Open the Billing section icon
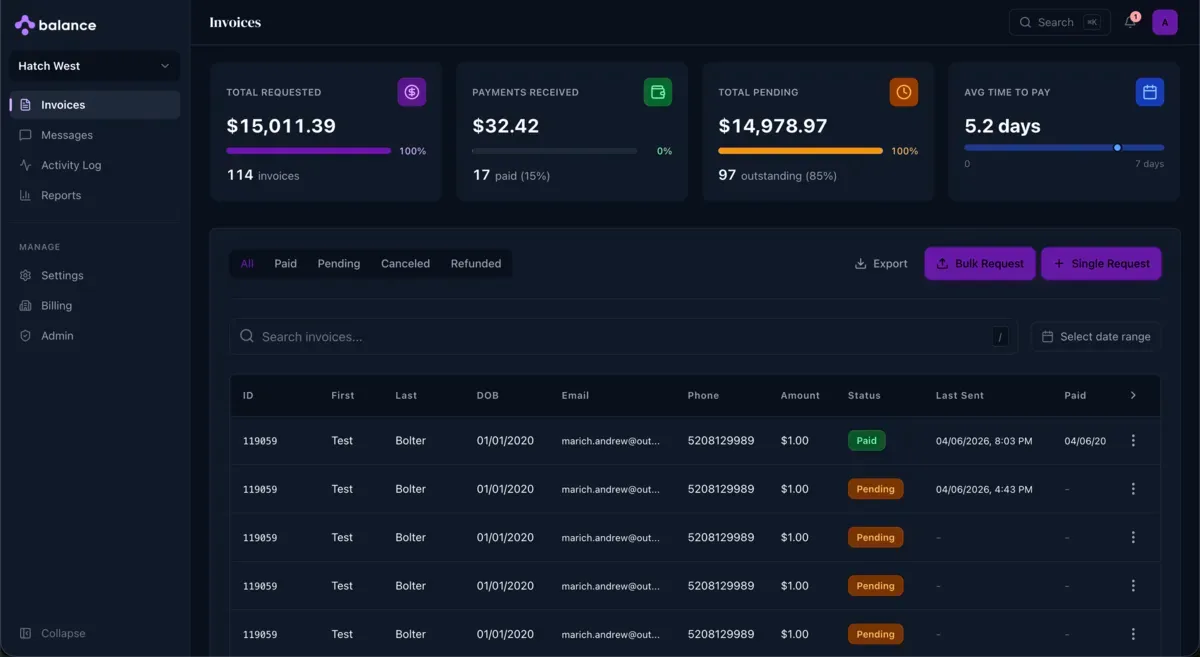Screen dimensions: 1200x657 tap(27, 305)
